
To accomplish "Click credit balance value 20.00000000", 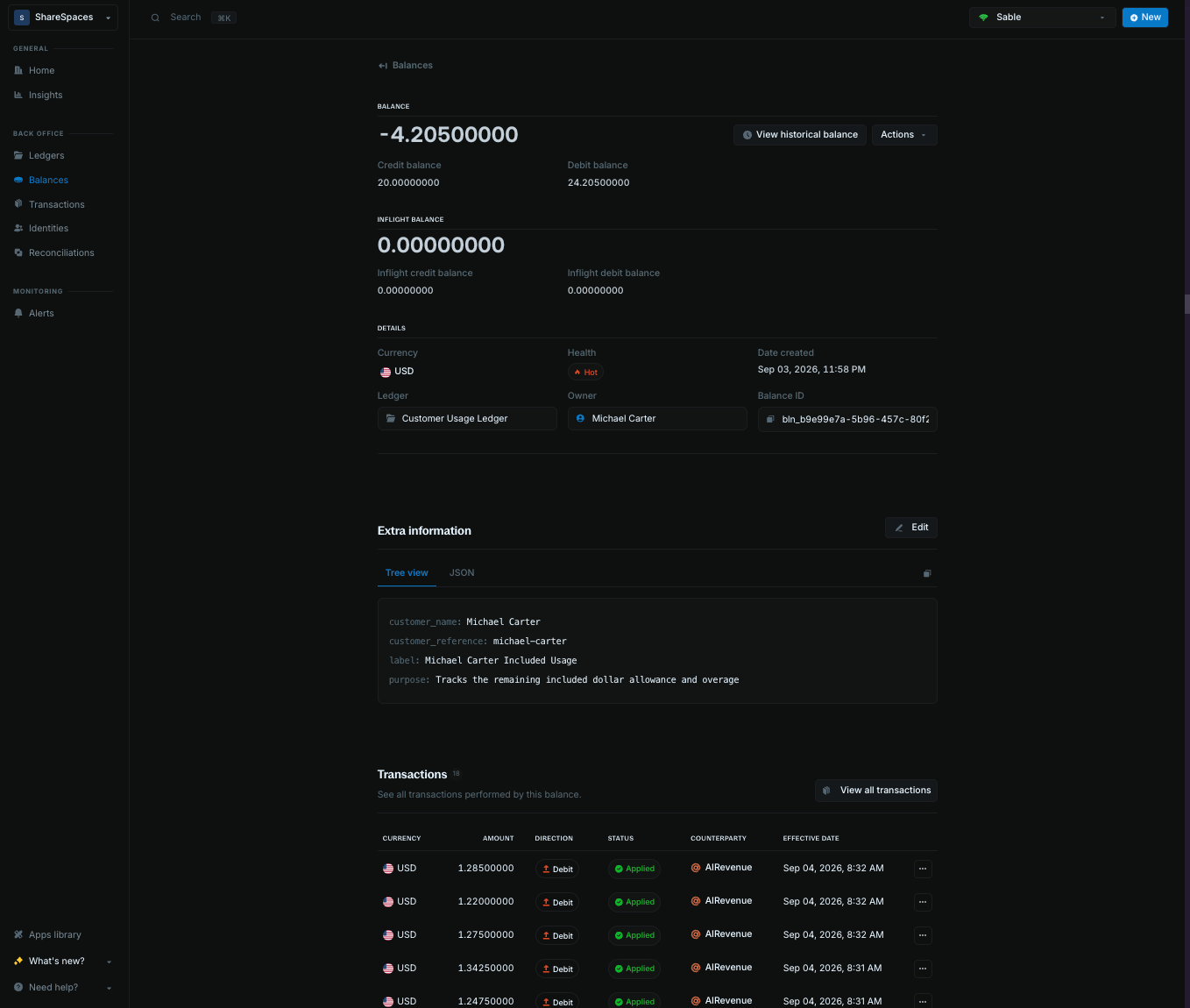I will pos(408,183).
